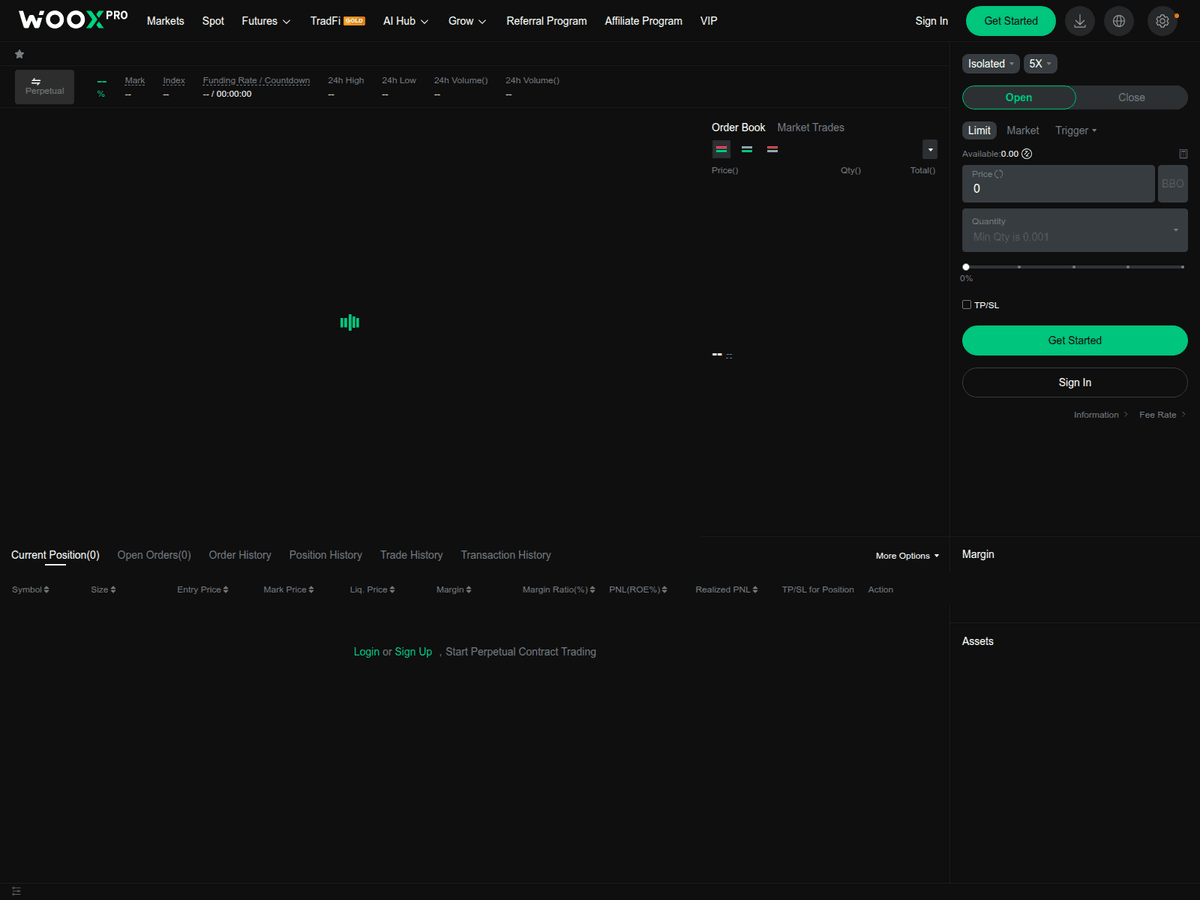Open the calculator icon in the order panel

pyautogui.click(x=1183, y=154)
